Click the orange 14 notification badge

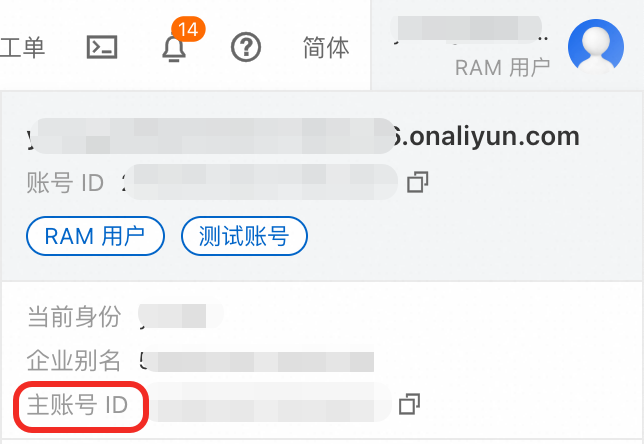pyautogui.click(x=188, y=29)
